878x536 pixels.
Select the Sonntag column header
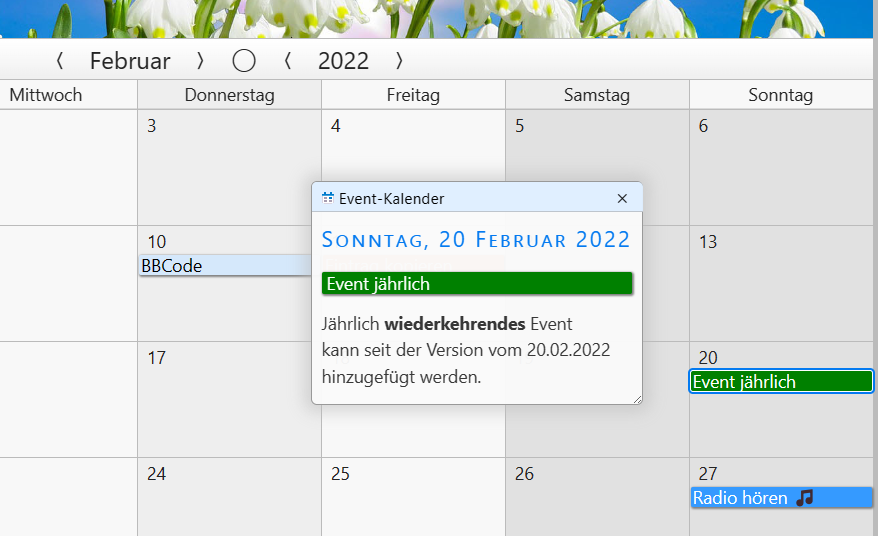tap(780, 96)
